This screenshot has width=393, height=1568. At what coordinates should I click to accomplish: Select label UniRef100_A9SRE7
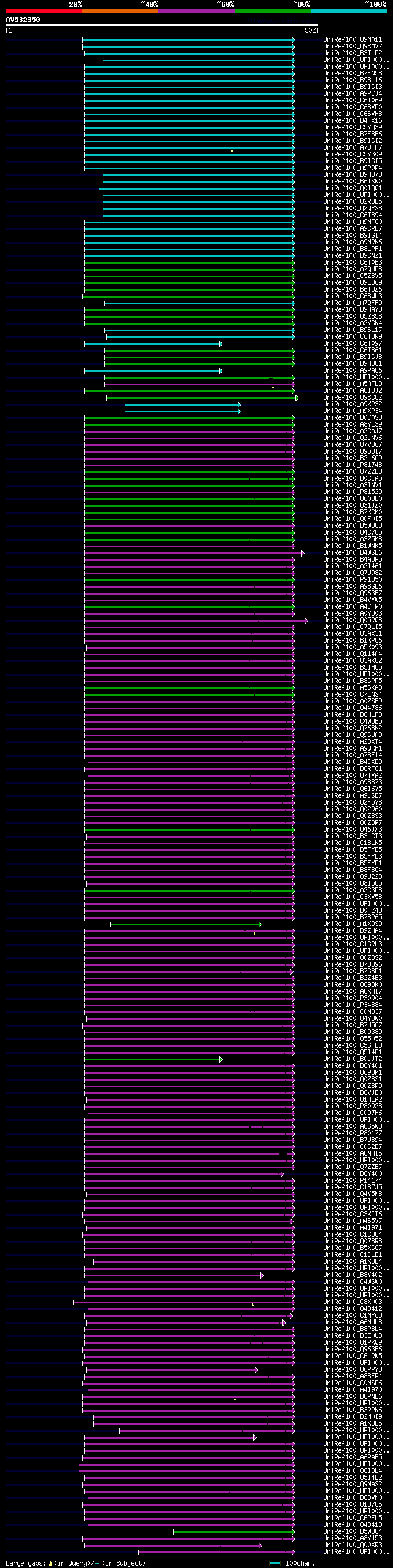pos(352,229)
